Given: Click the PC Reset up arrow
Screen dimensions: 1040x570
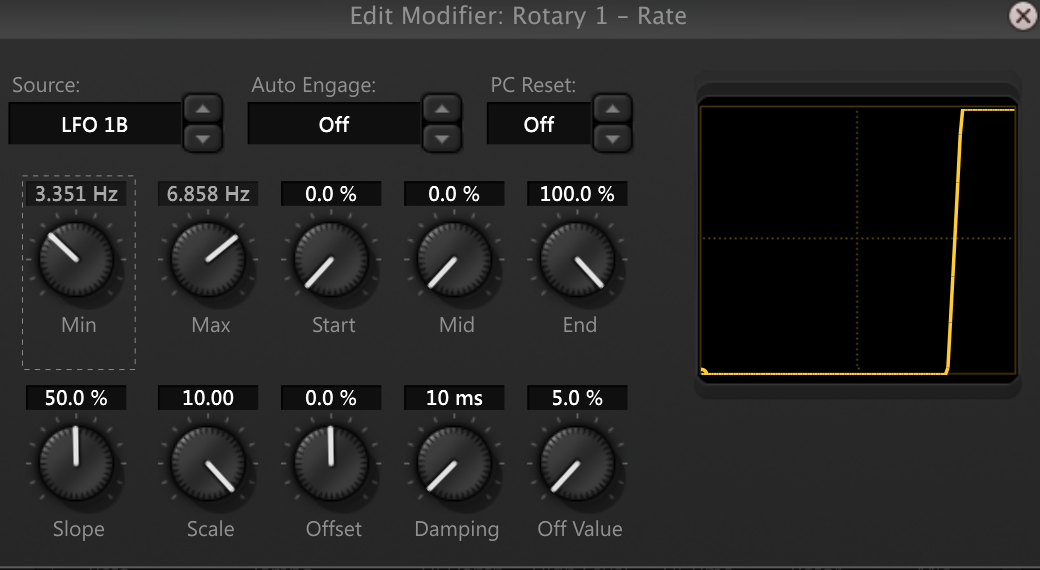Looking at the screenshot, I should (x=613, y=109).
